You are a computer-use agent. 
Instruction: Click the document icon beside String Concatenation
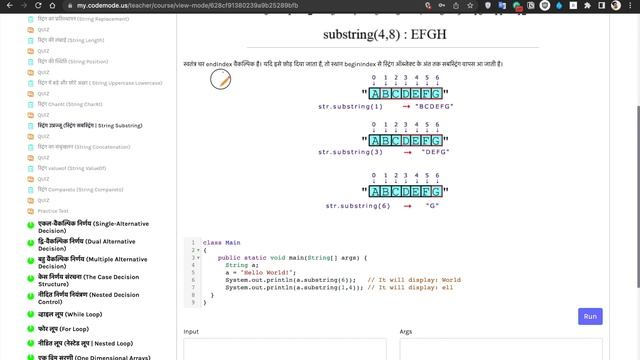(x=31, y=147)
